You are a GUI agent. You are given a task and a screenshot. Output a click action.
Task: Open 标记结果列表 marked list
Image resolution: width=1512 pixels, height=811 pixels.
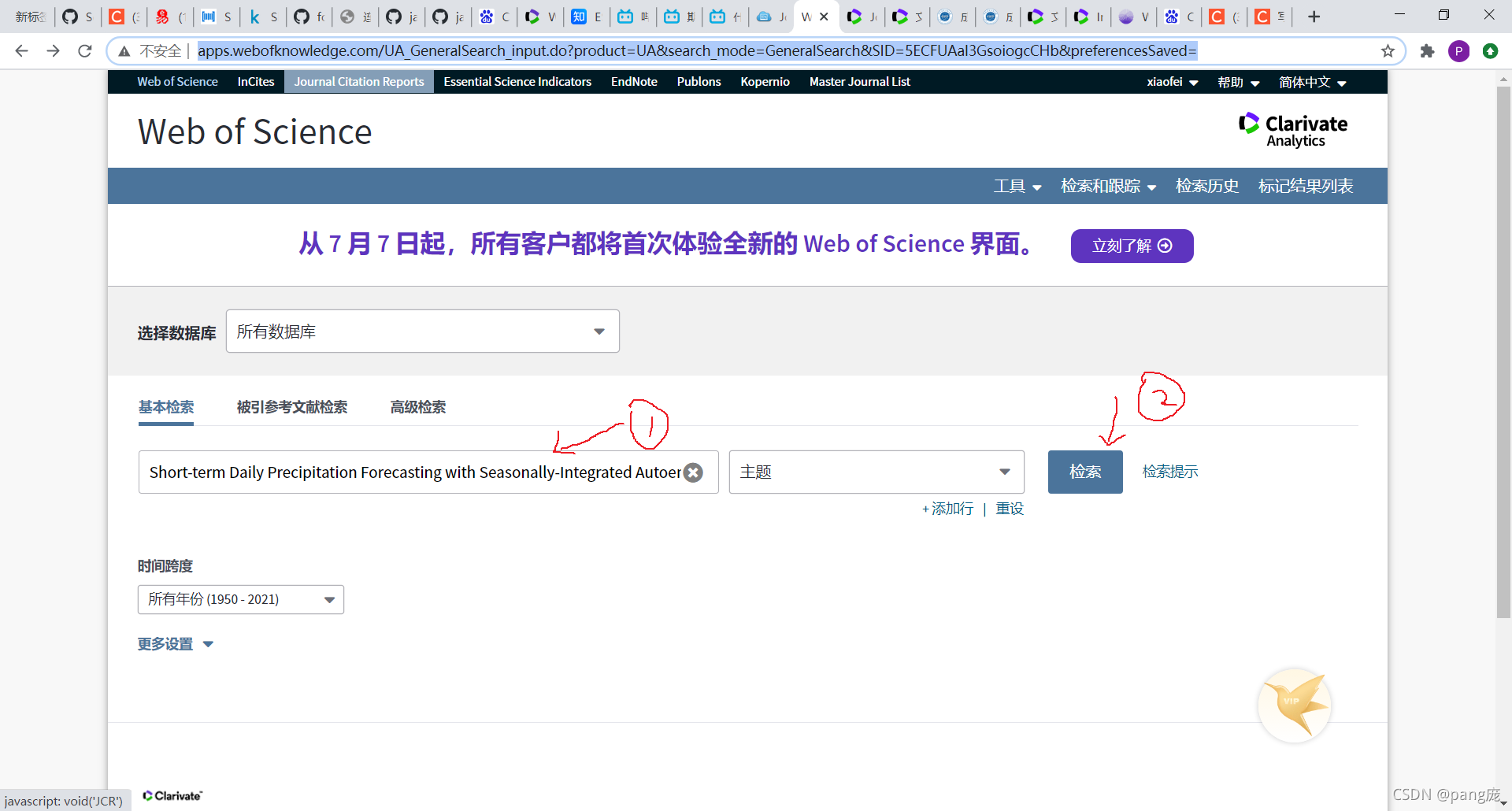(x=1306, y=187)
